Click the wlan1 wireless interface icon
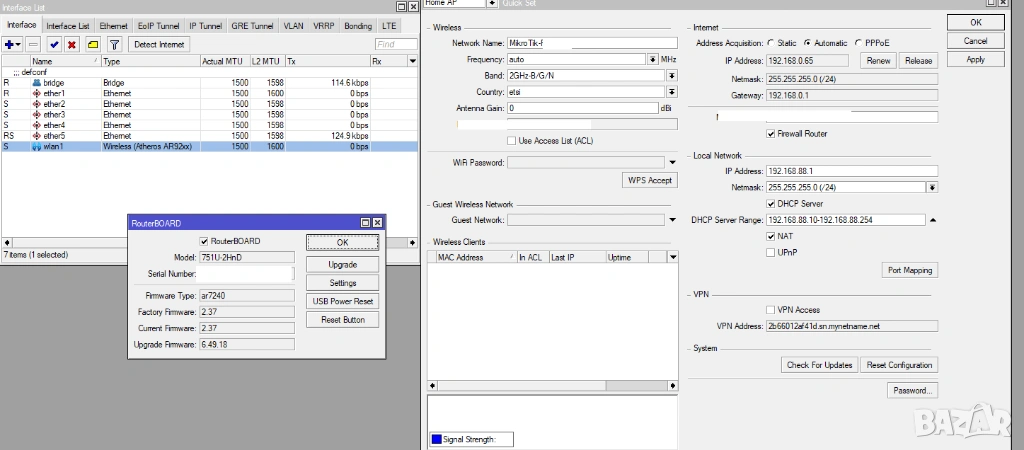 (x=37, y=146)
